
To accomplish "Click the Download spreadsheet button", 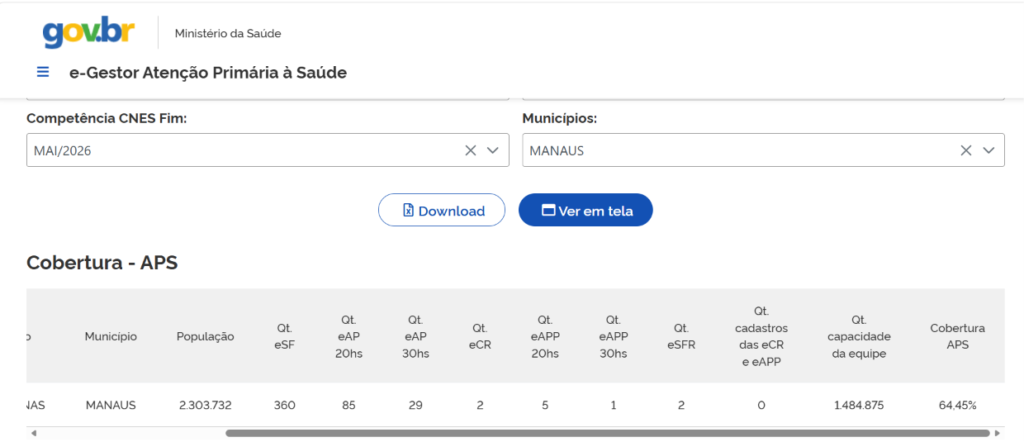I will 441,210.
